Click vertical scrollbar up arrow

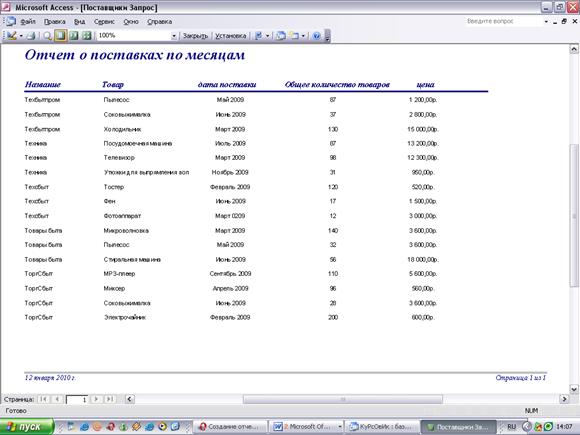(x=574, y=49)
